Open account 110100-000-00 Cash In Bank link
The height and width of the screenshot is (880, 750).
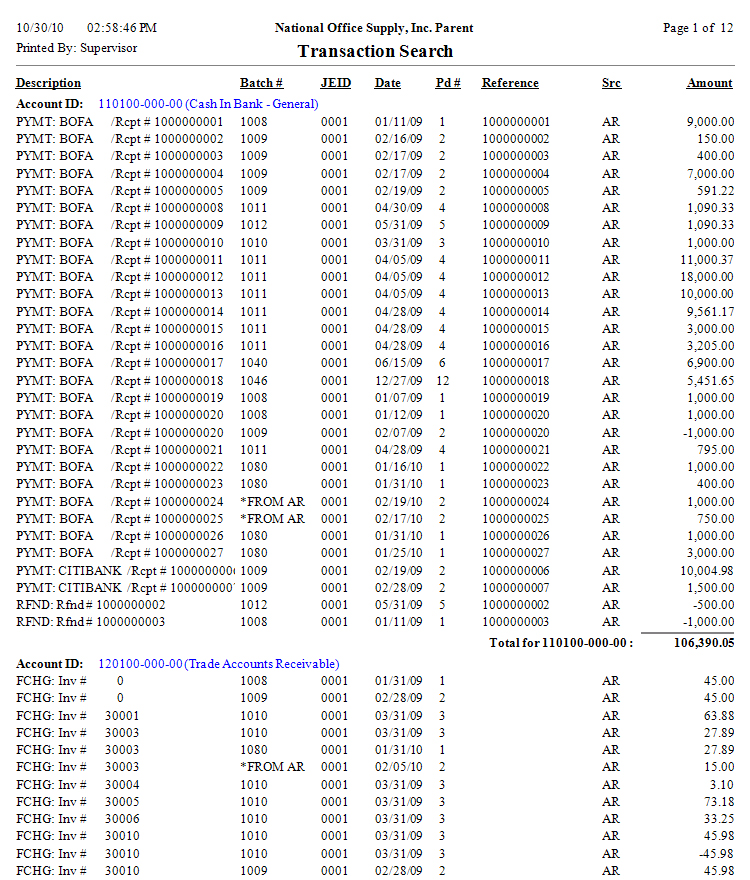(208, 104)
